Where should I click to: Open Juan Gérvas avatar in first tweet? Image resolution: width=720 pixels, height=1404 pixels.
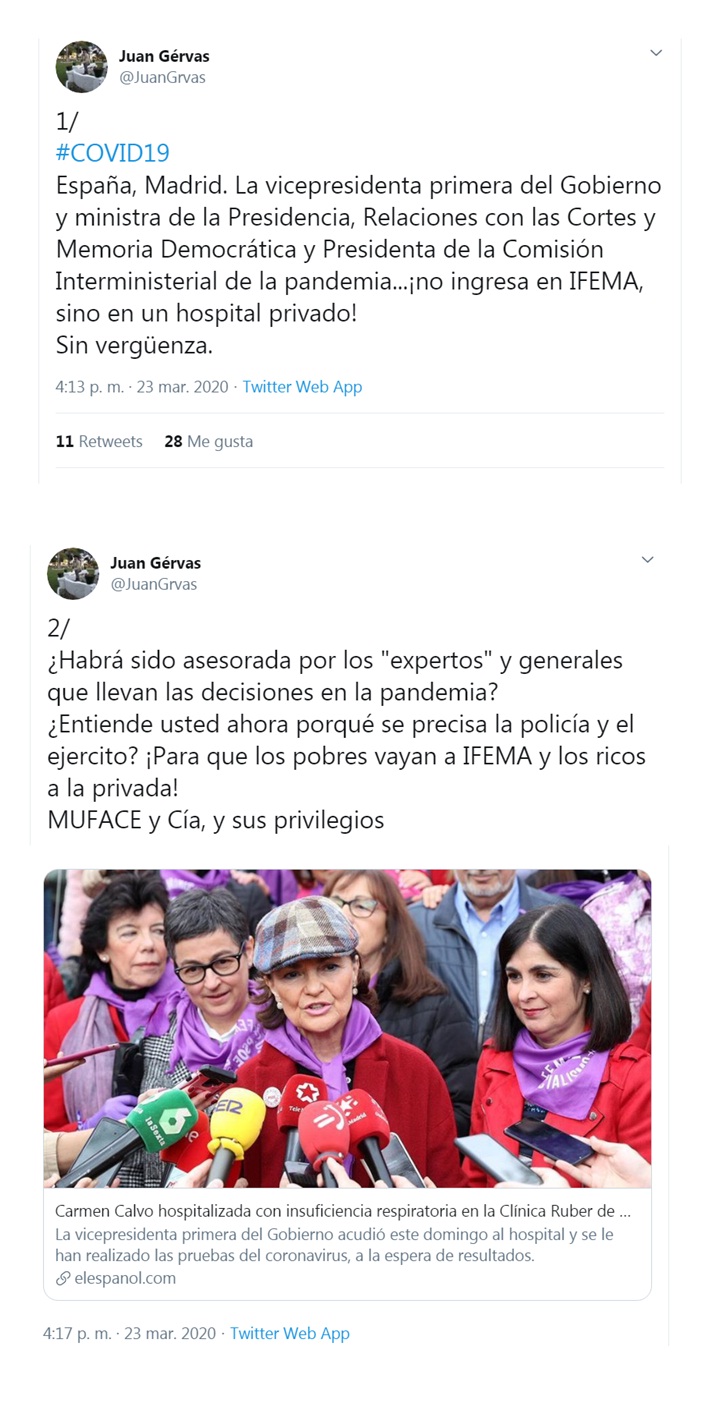(x=81, y=67)
